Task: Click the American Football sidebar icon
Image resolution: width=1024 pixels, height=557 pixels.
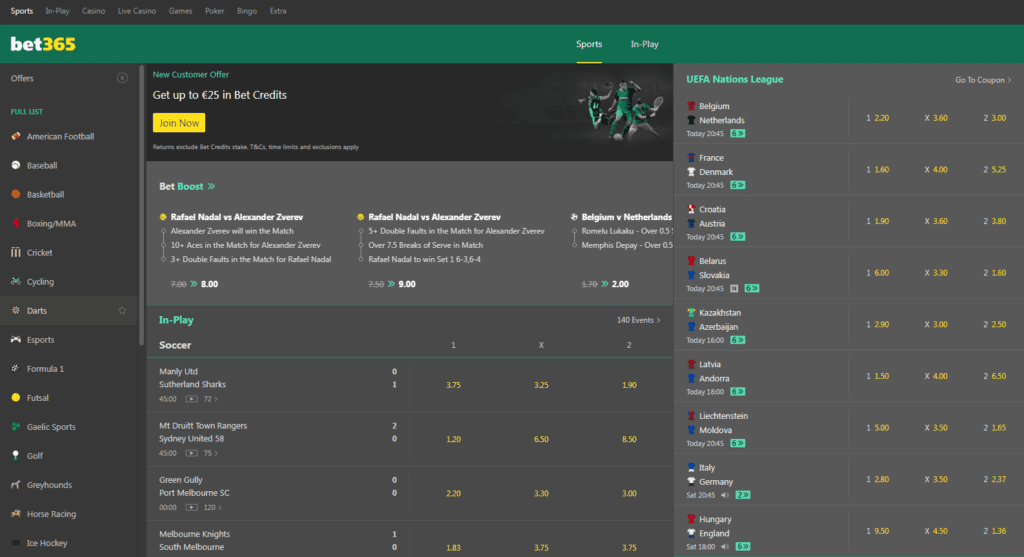Action: [15, 136]
